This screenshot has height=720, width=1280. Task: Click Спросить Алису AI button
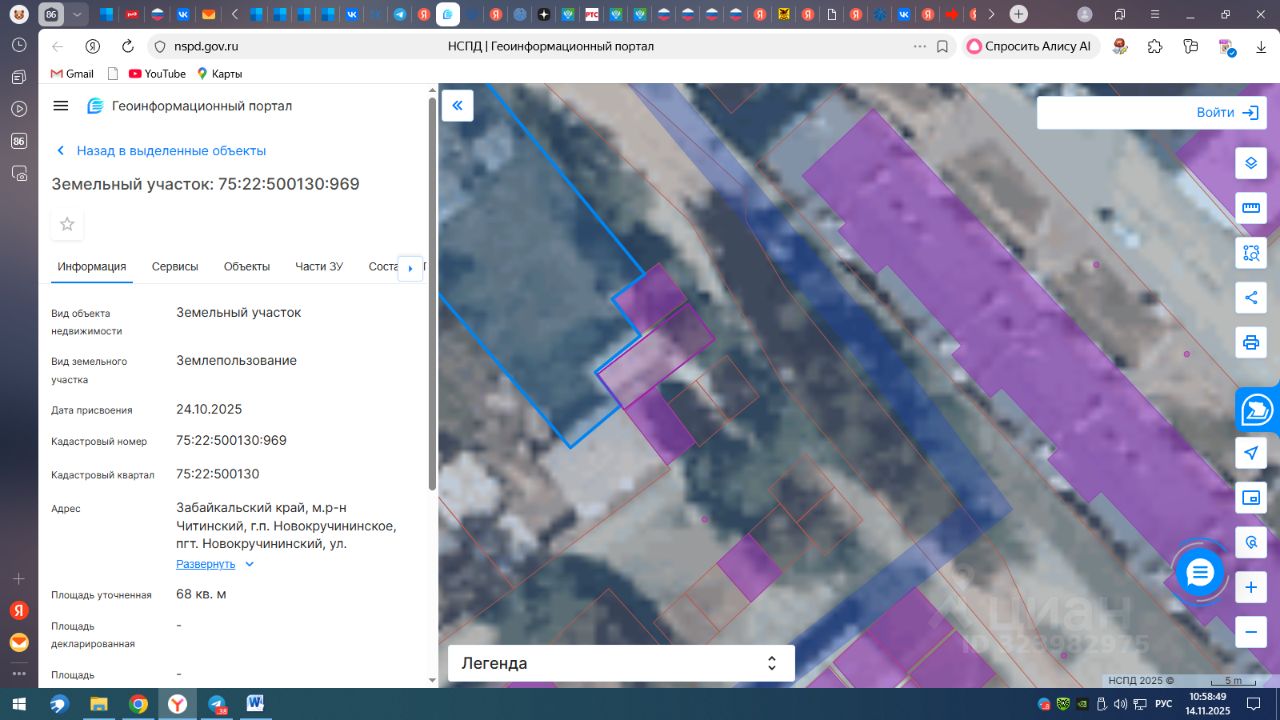tap(1031, 46)
